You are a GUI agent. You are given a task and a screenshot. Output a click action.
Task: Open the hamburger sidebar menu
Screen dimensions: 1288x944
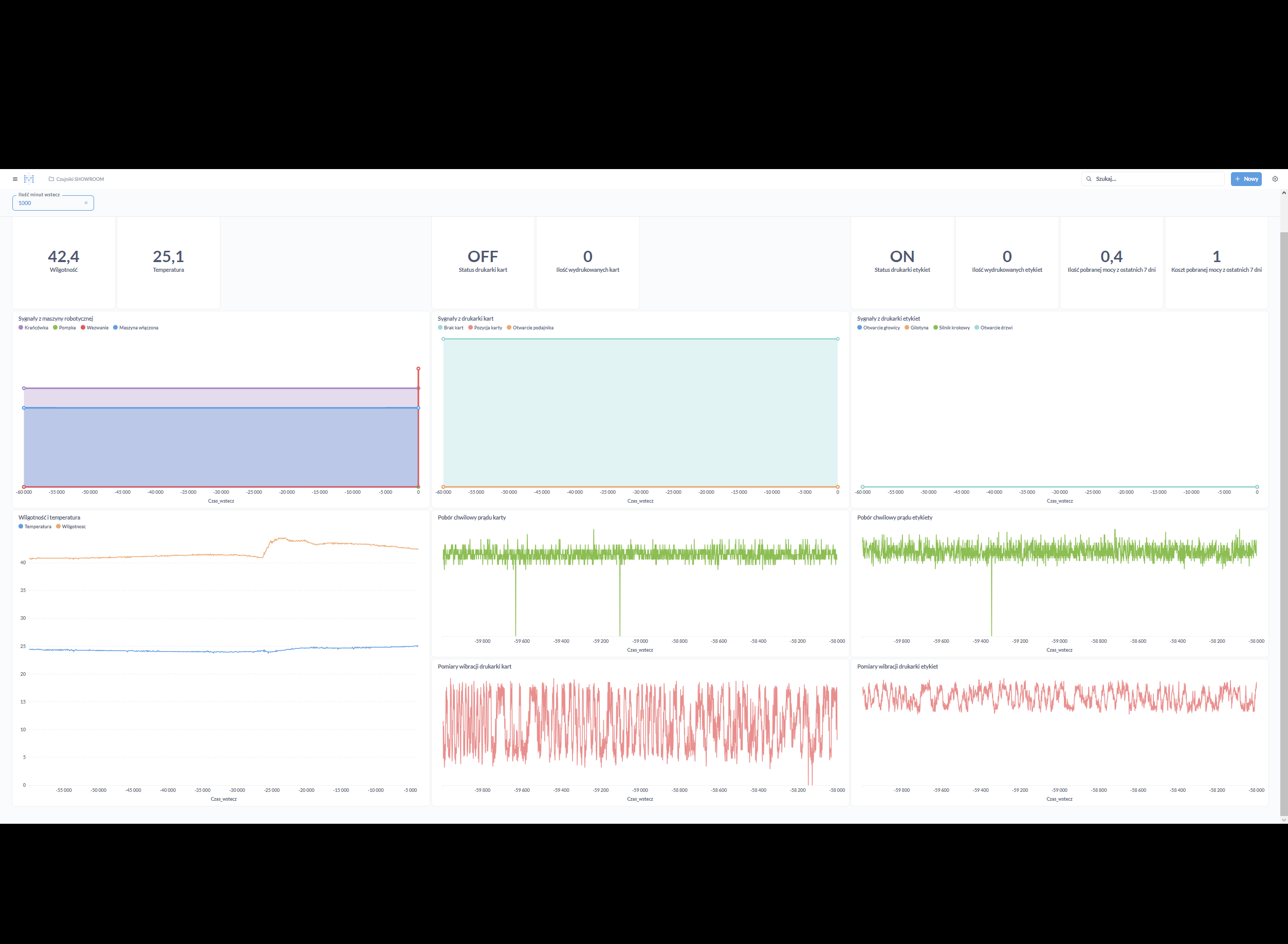tap(15, 179)
